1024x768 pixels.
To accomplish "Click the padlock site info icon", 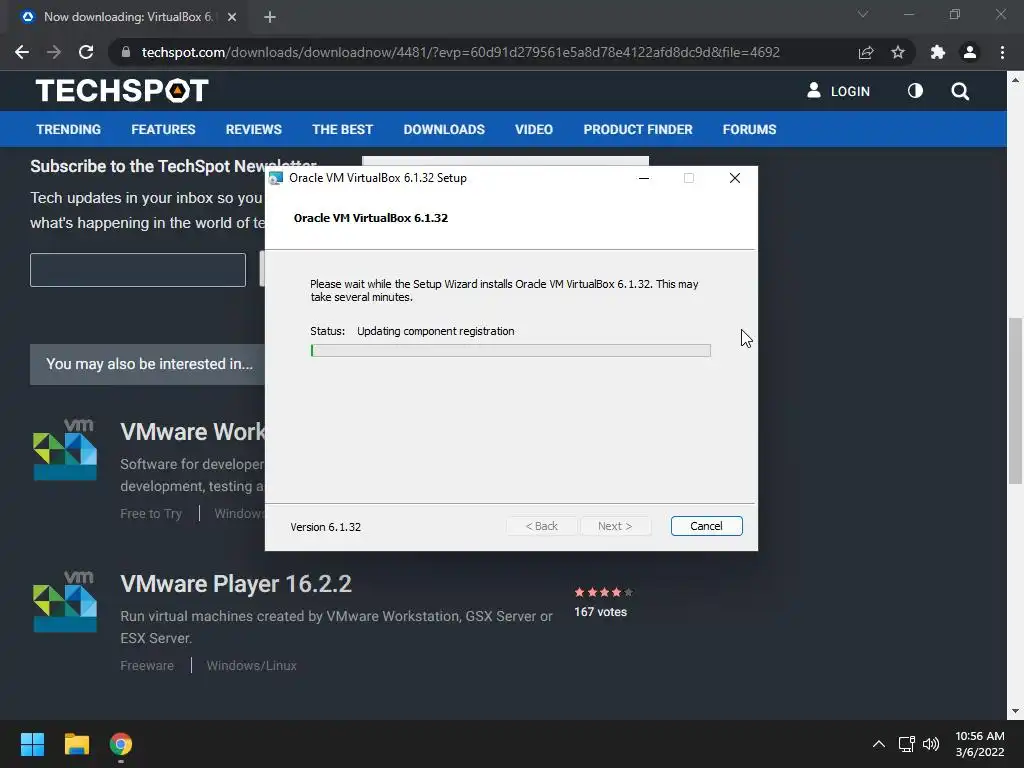I will (126, 52).
